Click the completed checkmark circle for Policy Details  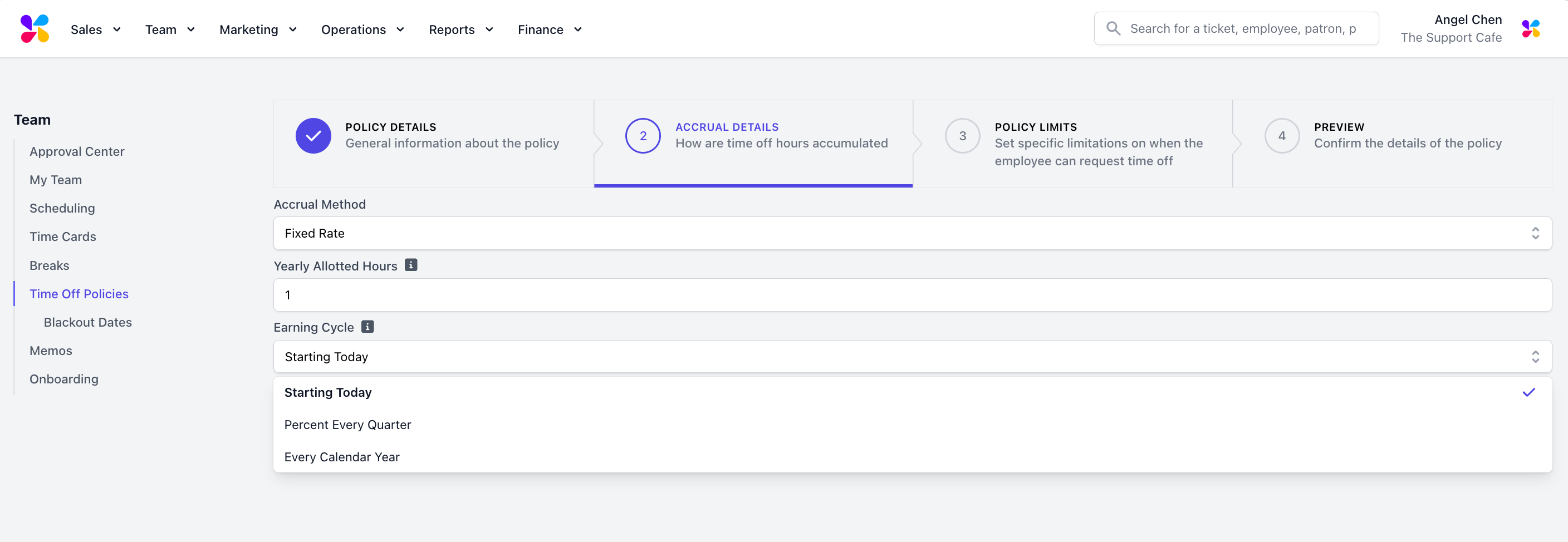[313, 136]
